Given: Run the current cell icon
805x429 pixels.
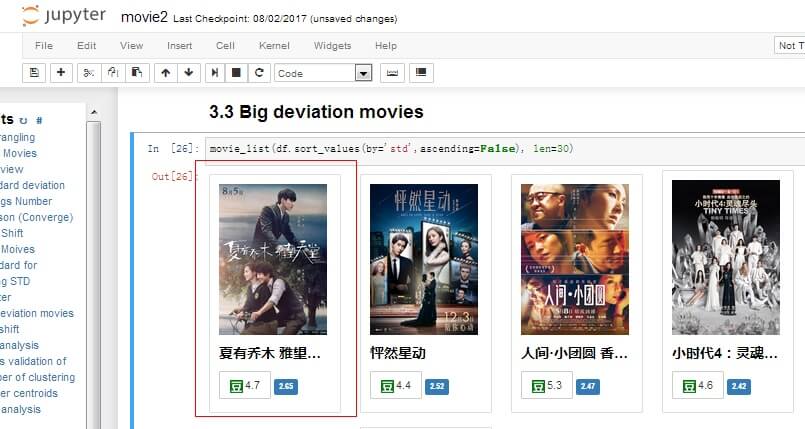Looking at the screenshot, I should [215, 73].
